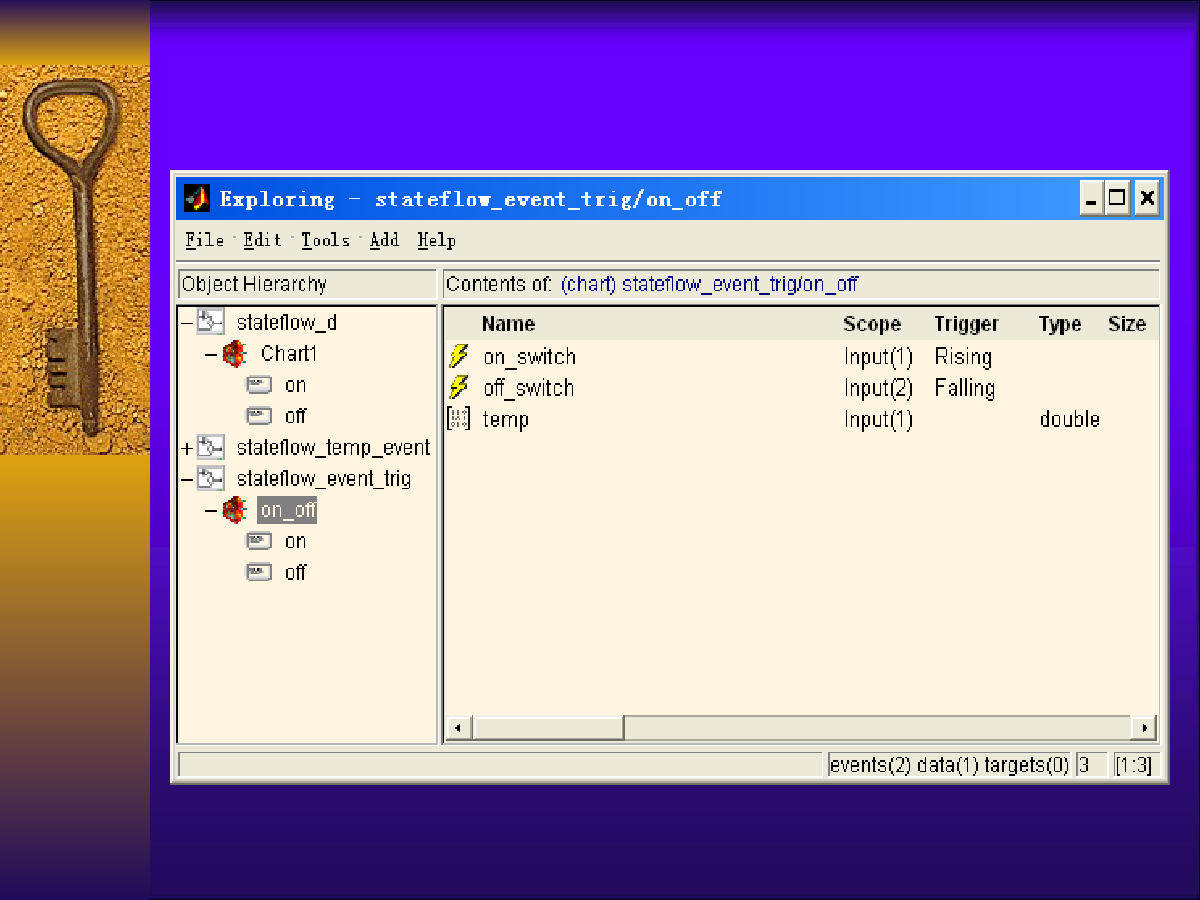Click the Chart1 chart icon in hierarchy
Screen dimensions: 1200x900
(235, 353)
